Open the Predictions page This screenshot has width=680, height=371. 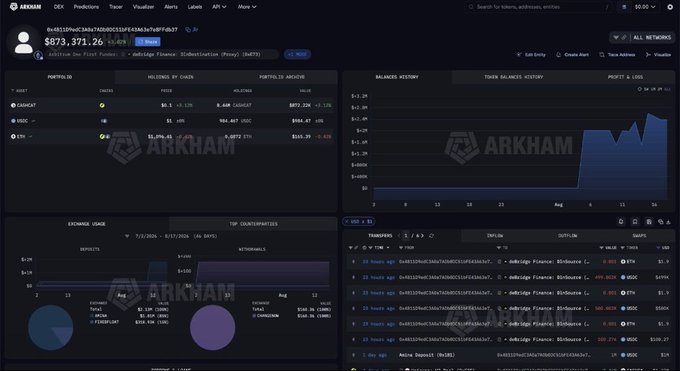pos(86,7)
